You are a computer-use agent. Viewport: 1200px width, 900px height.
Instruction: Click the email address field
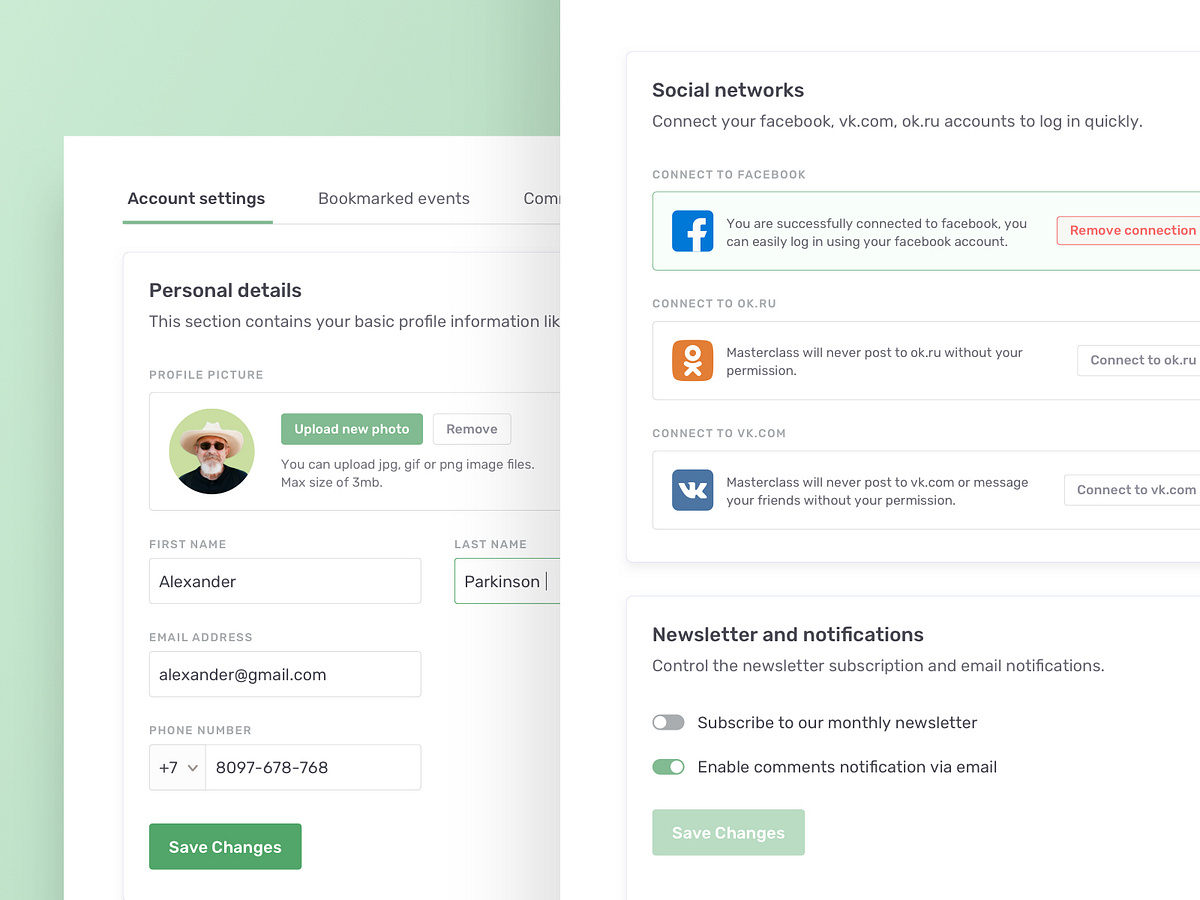tap(285, 674)
